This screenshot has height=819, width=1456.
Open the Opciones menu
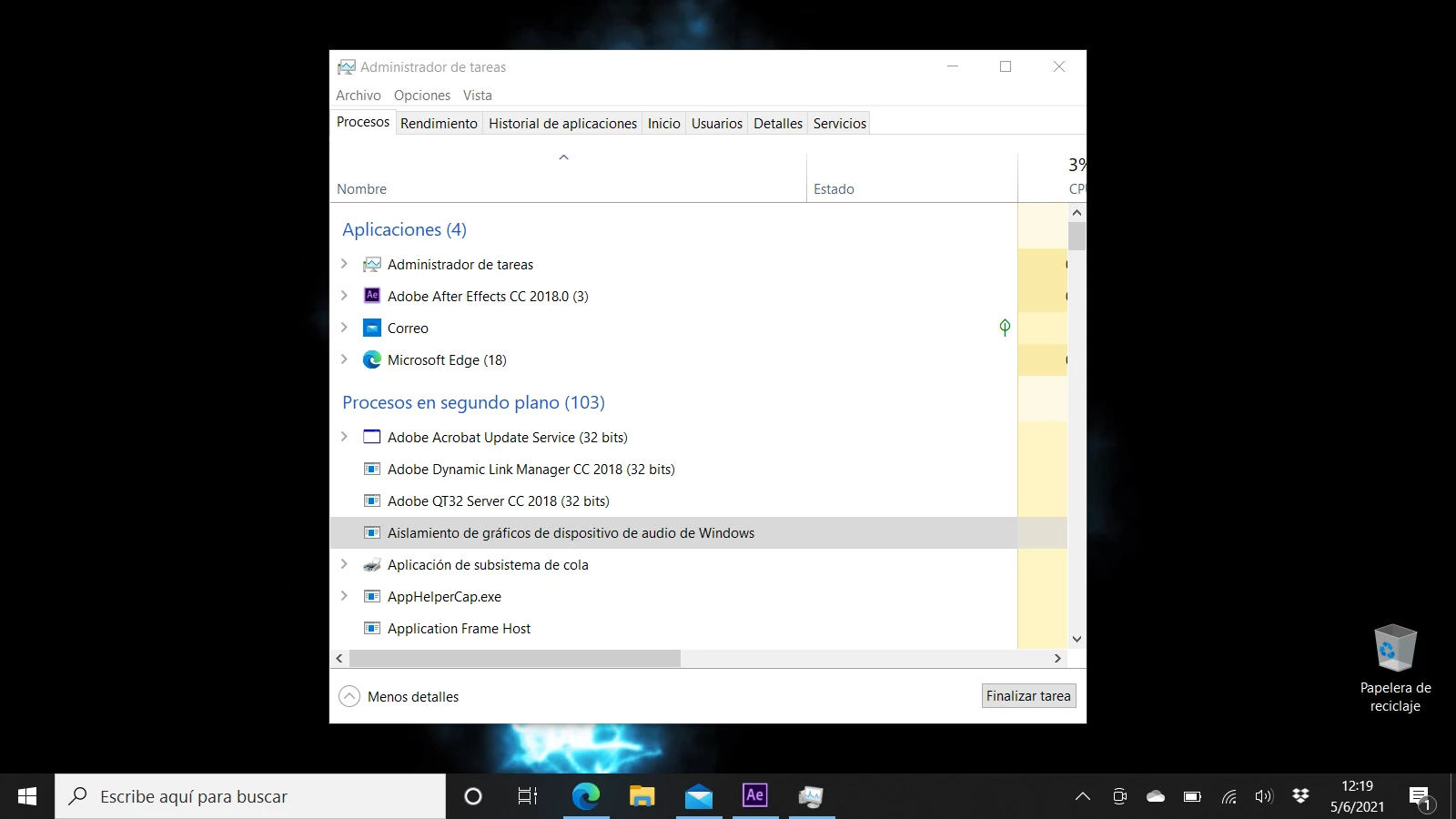(422, 96)
